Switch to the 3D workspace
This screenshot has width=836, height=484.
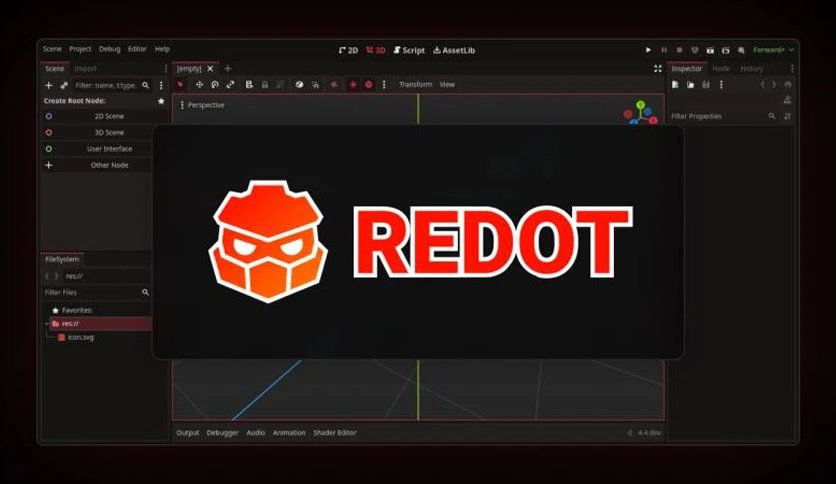376,50
